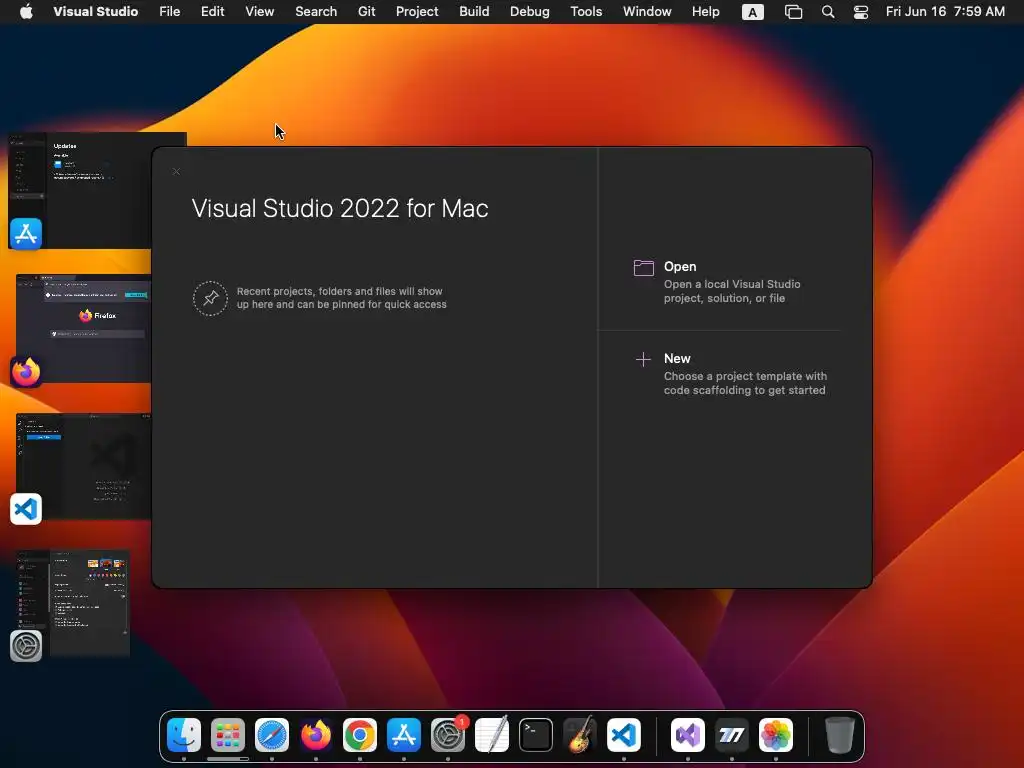Click the Stage Manager menu bar icon
1024x768 pixels.
coord(793,12)
